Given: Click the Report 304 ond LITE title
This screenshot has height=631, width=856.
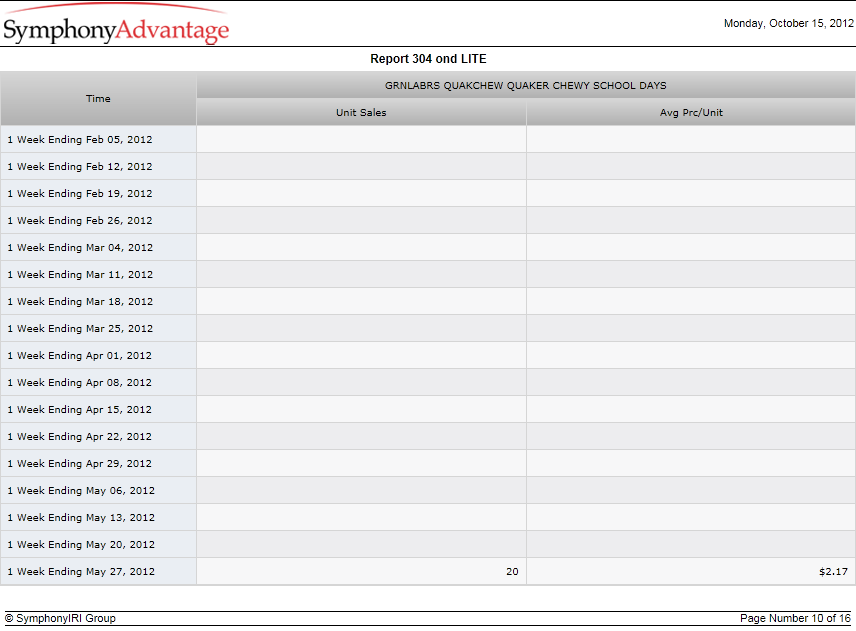Looking at the screenshot, I should coord(428,59).
